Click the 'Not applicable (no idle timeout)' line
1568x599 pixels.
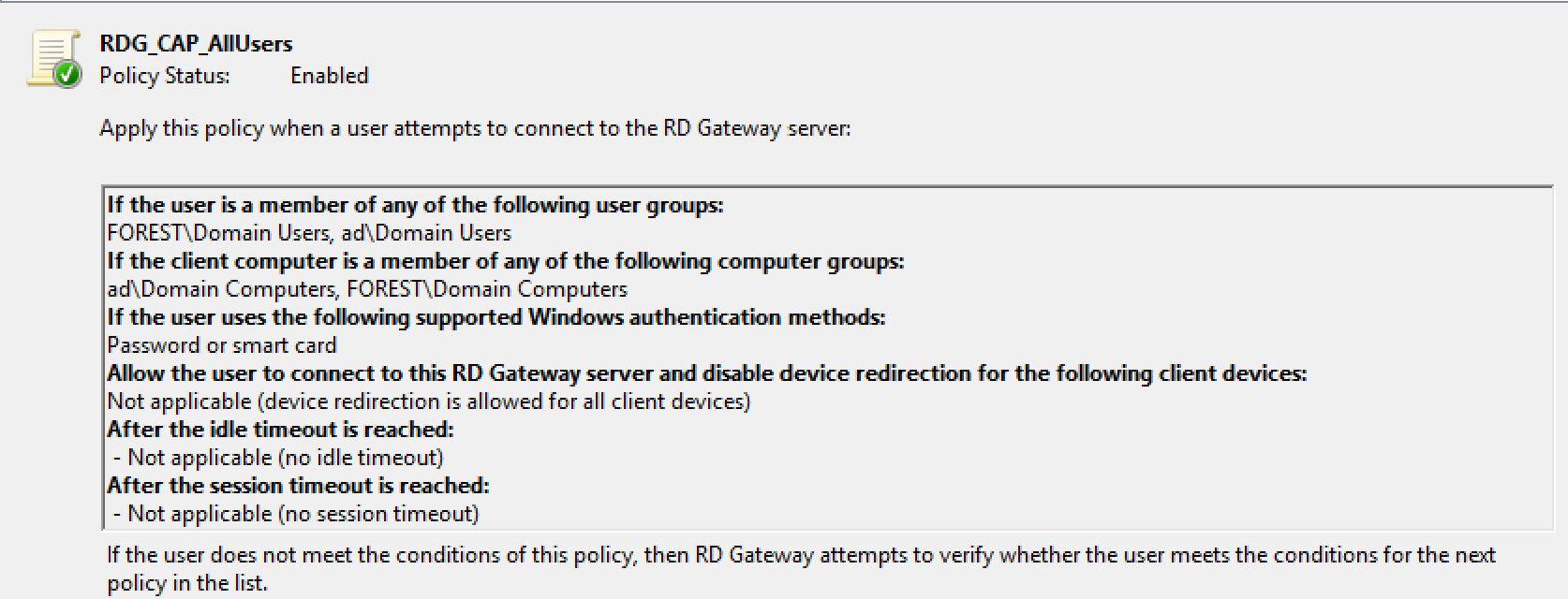(x=278, y=458)
